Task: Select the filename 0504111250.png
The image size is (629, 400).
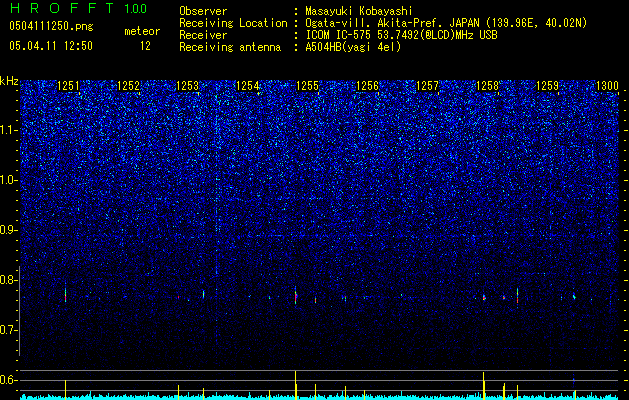Action: (51, 26)
